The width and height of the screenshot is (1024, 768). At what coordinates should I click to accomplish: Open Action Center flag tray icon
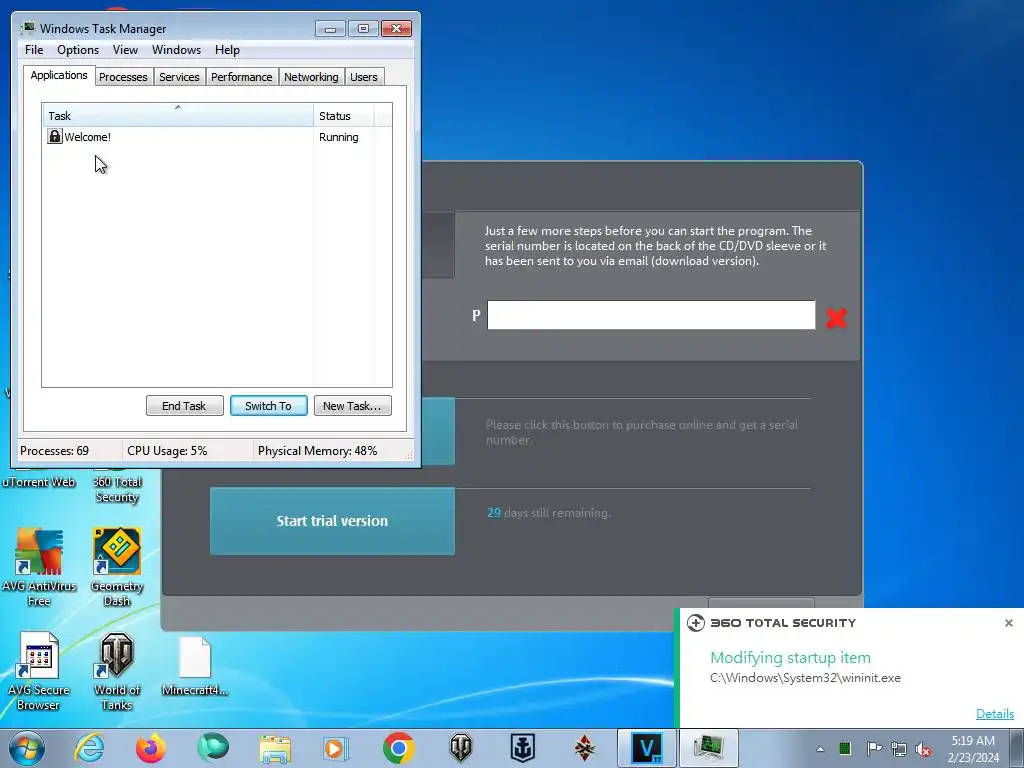pos(873,748)
